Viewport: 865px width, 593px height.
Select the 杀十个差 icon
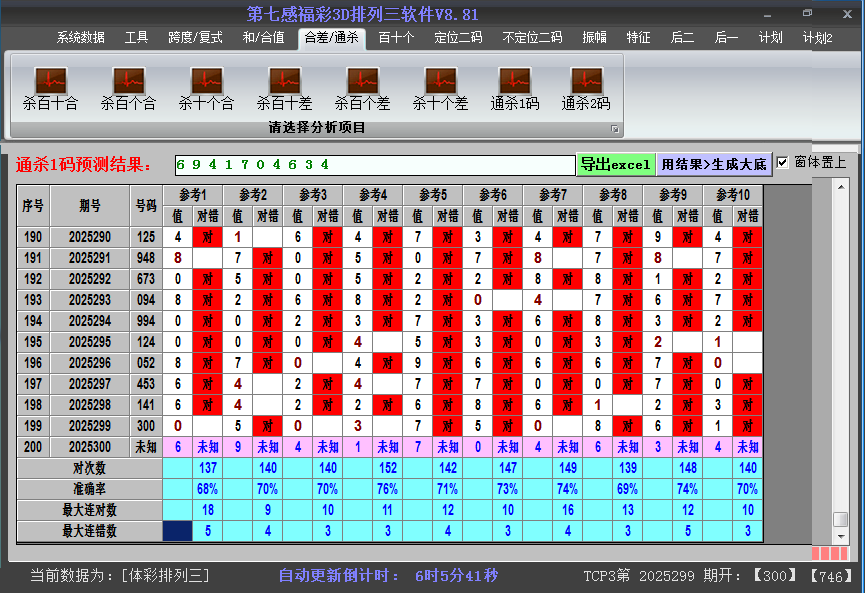(x=440, y=81)
